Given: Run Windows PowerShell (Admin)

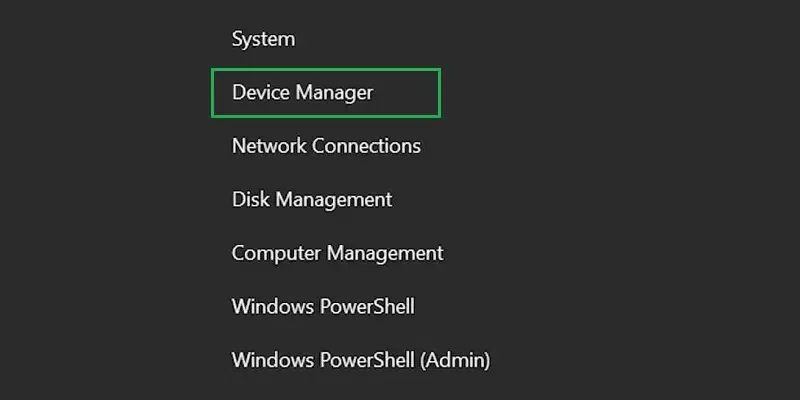Looking at the screenshot, I should tap(360, 359).
